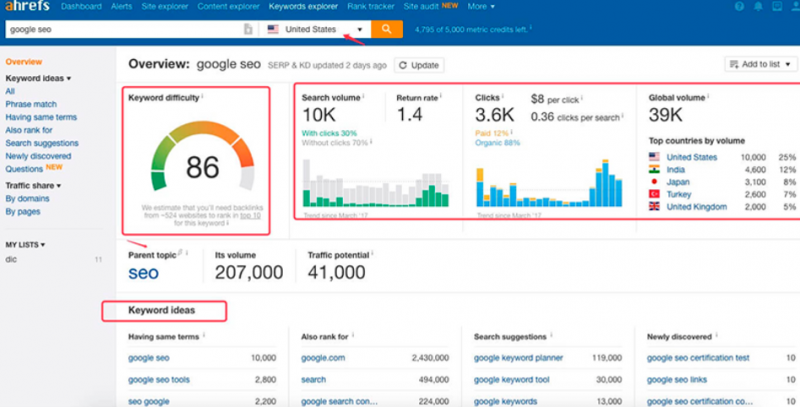Click the search volume trend chart

point(376,183)
